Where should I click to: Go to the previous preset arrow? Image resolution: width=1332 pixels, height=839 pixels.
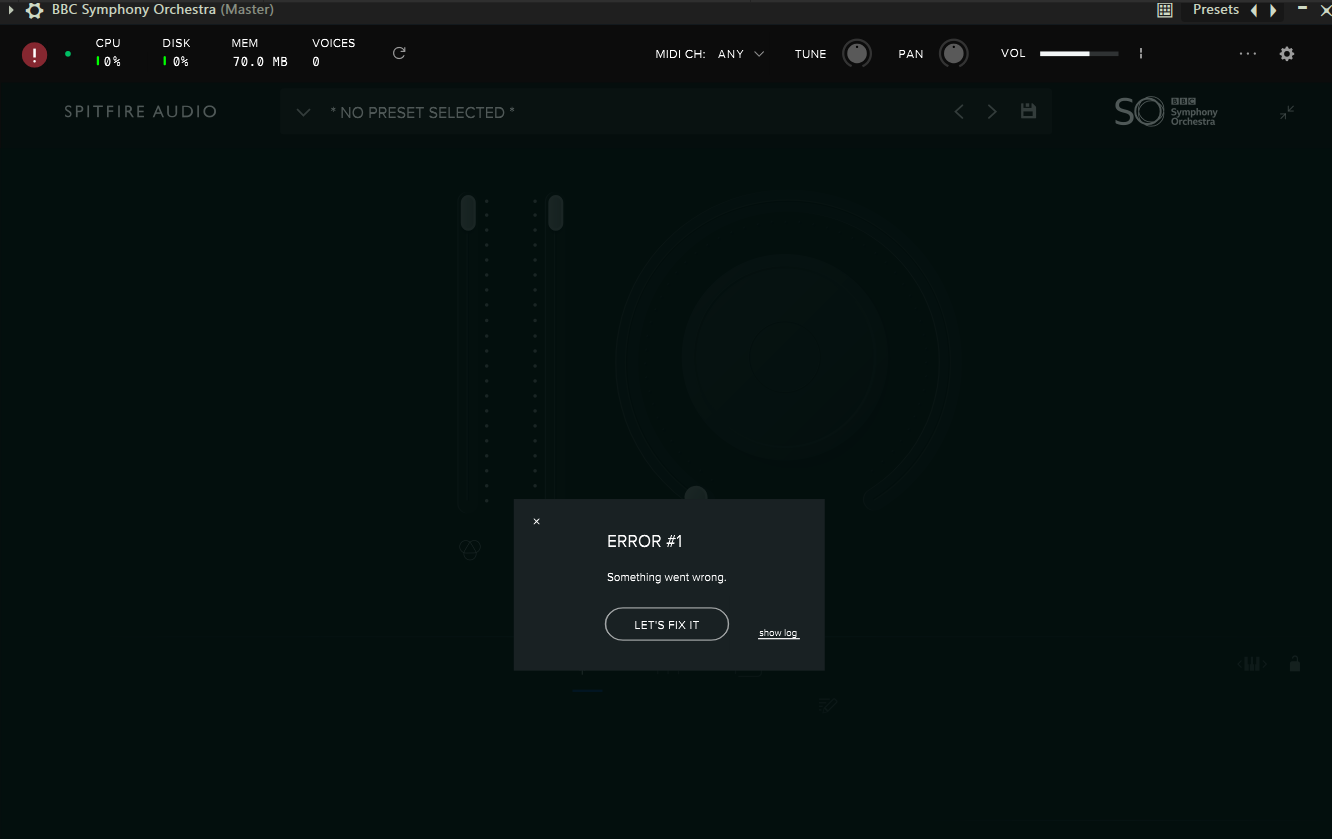tap(959, 112)
